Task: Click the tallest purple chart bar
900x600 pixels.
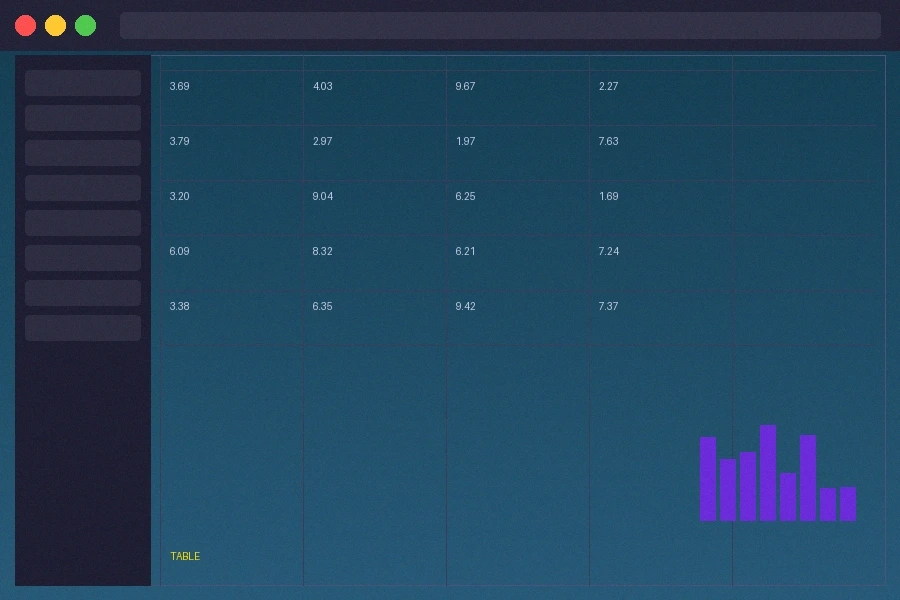Action: (x=768, y=473)
